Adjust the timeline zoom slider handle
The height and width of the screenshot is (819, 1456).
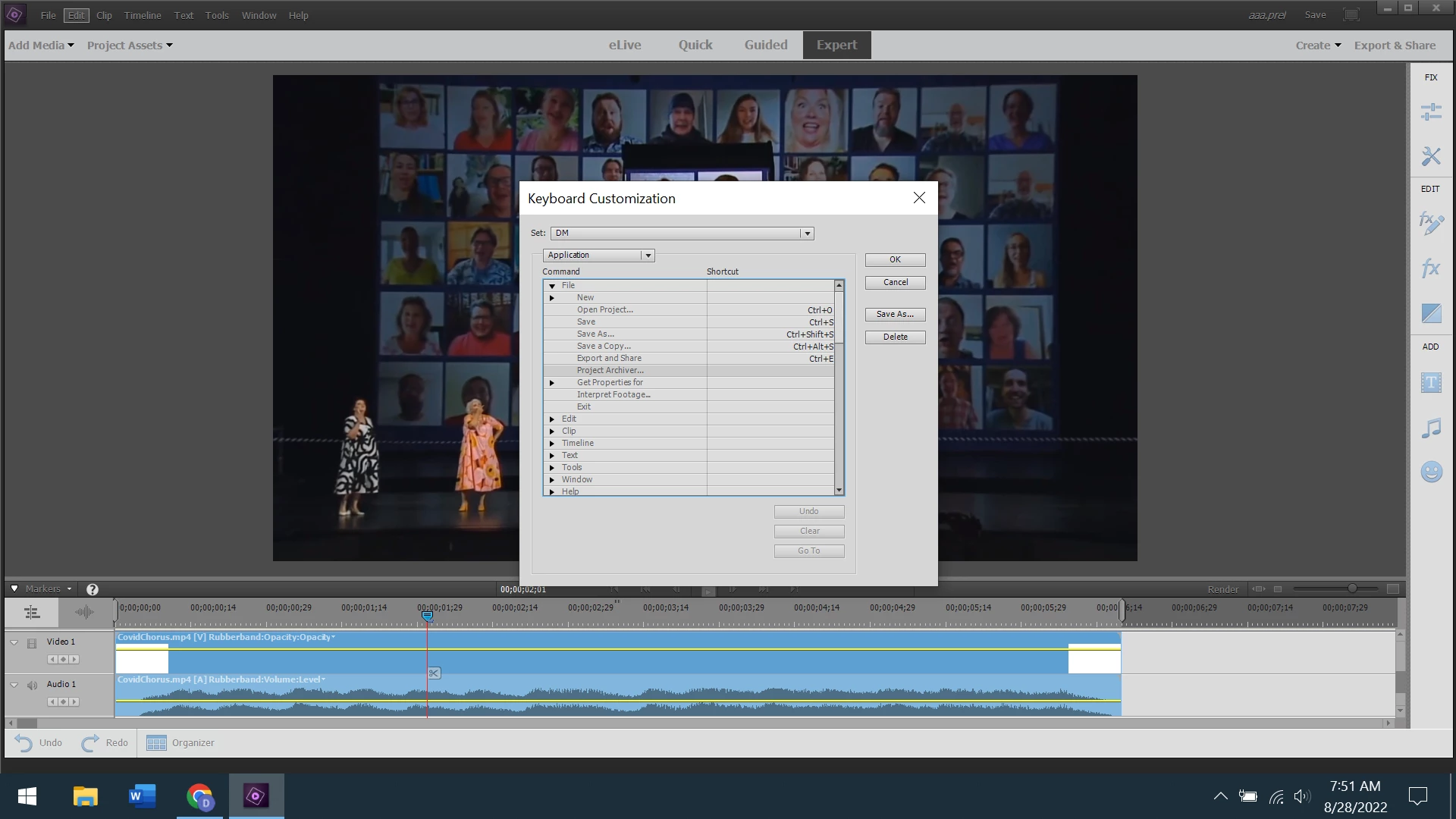pyautogui.click(x=1352, y=589)
